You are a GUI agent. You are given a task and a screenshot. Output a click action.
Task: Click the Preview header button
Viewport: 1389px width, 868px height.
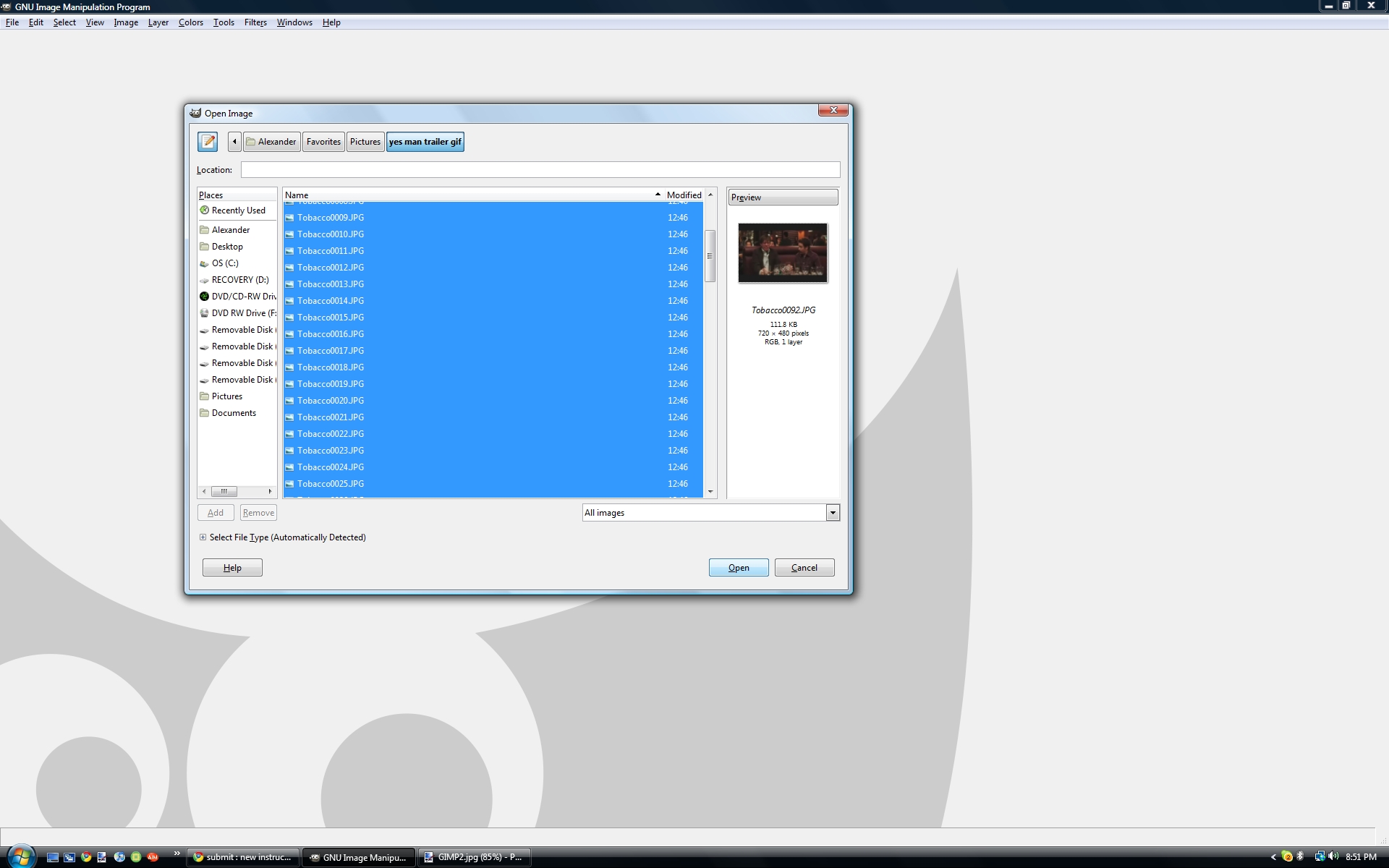pos(783,197)
